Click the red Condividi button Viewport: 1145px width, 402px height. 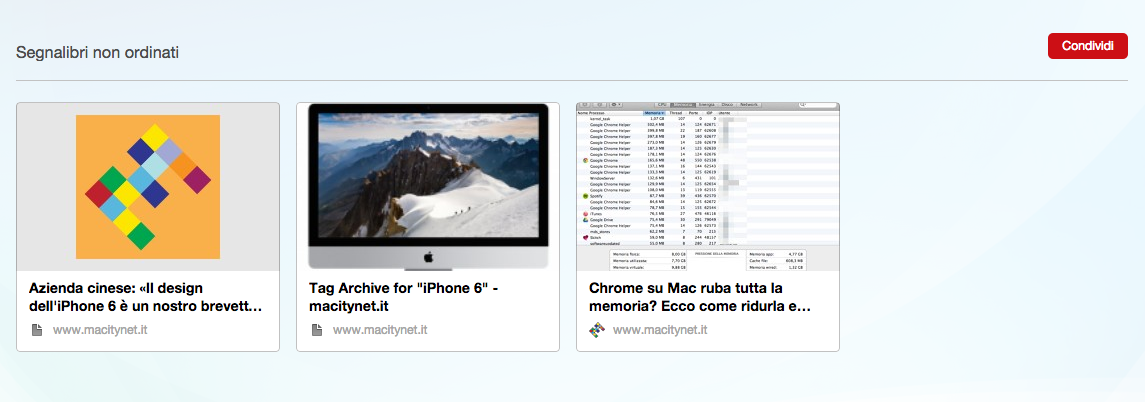pos(1087,46)
